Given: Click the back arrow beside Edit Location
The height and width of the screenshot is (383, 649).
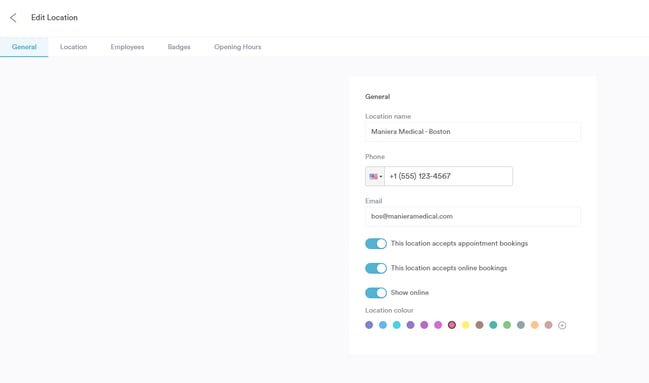Looking at the screenshot, I should click(13, 18).
